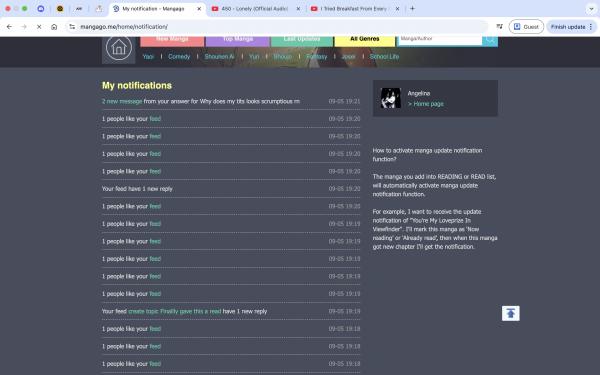Open the Top Manga tab
Viewport: 600px width, 375px height.
pos(238,40)
